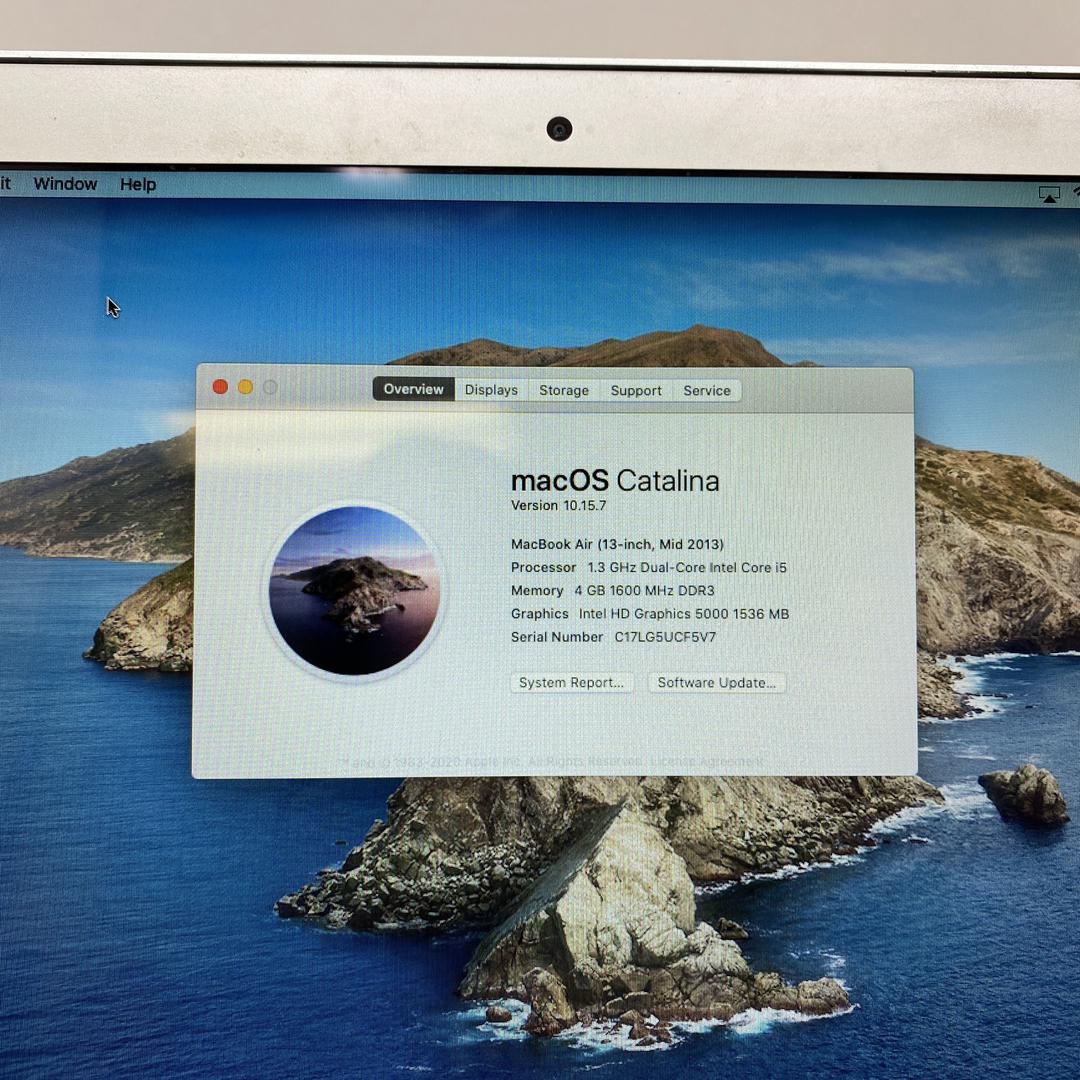
Task: Switch to the Displays tab
Action: coord(491,390)
